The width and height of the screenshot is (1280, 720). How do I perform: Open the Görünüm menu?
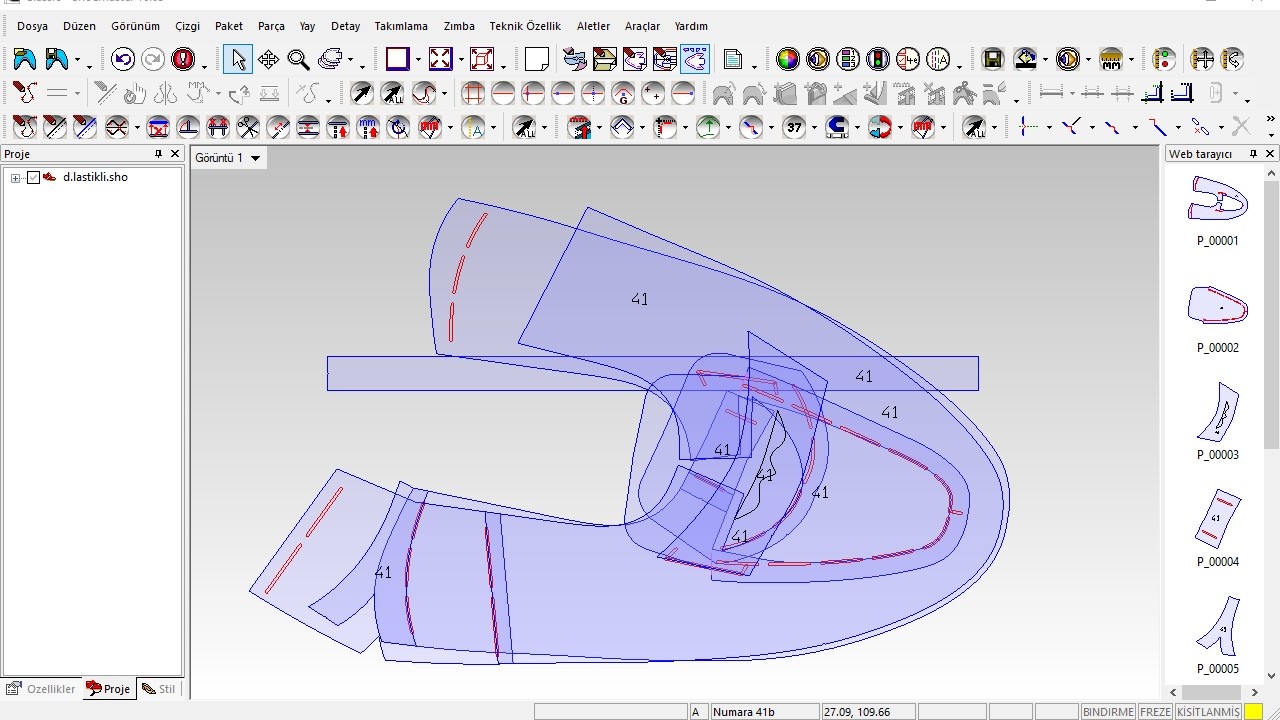(135, 26)
